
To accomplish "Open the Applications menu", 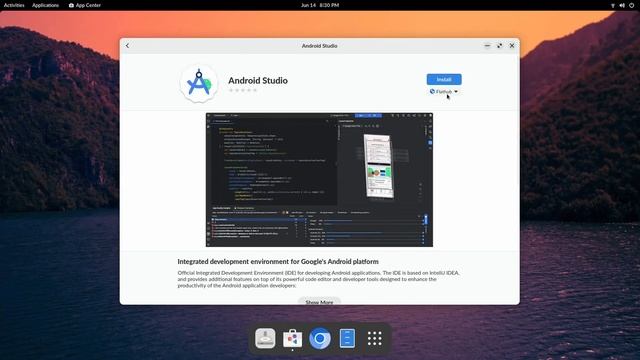I will pyautogui.click(x=45, y=5).
